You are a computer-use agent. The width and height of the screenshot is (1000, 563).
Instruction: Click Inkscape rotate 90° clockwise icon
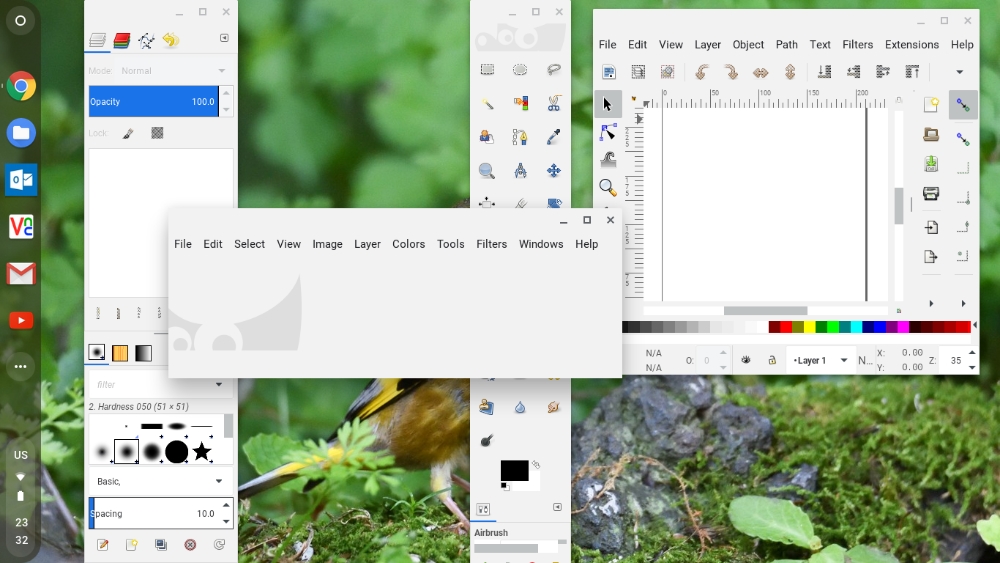point(732,72)
